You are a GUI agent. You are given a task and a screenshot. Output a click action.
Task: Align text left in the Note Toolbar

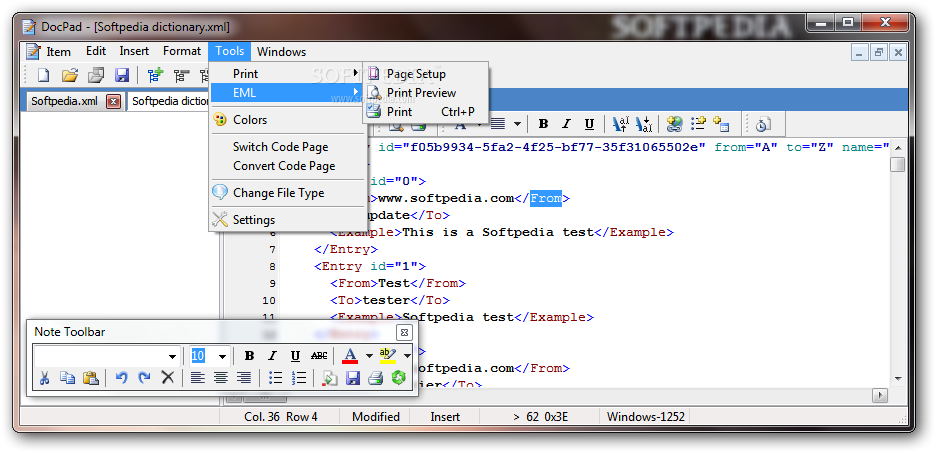198,378
